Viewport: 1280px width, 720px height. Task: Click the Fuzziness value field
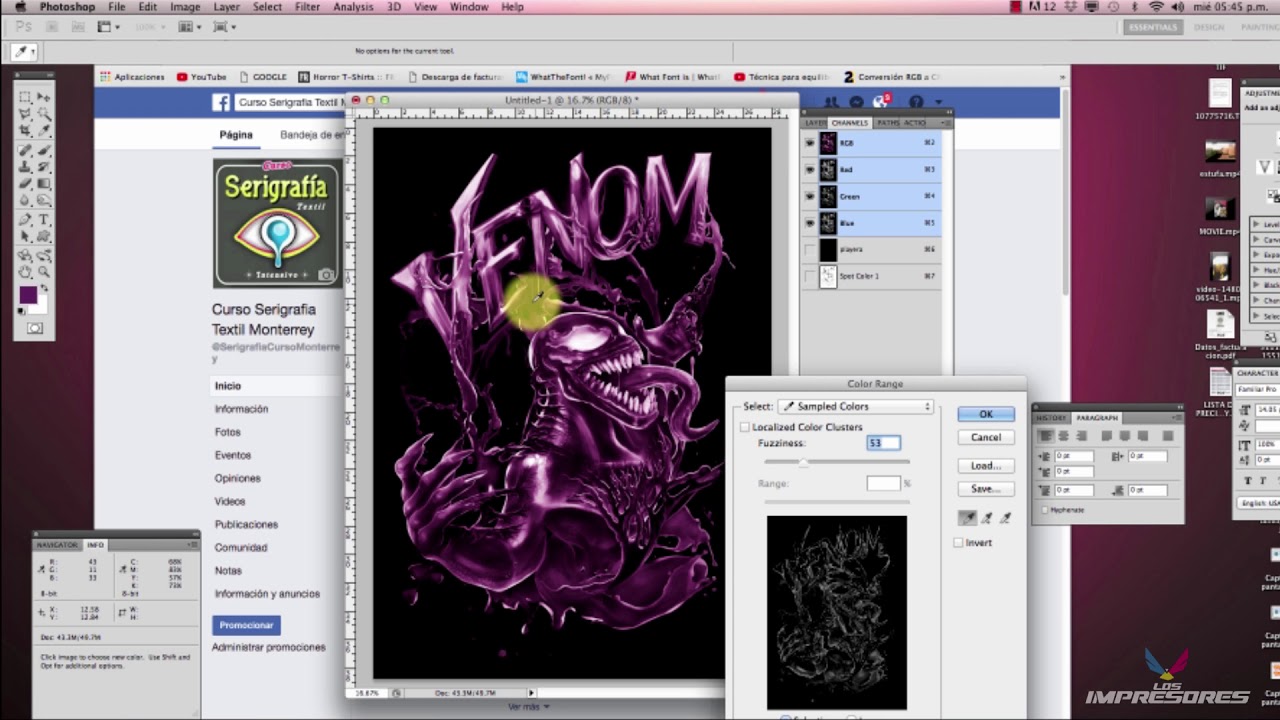[883, 443]
